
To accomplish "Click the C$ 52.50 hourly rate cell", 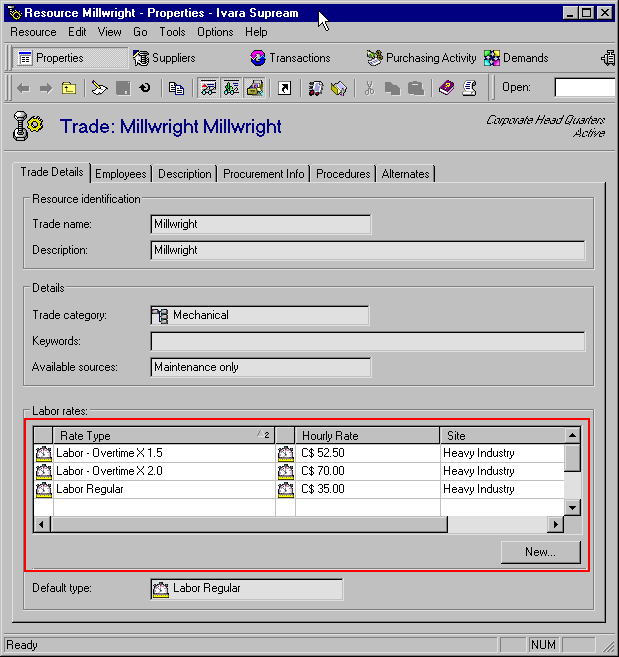I will click(368, 453).
